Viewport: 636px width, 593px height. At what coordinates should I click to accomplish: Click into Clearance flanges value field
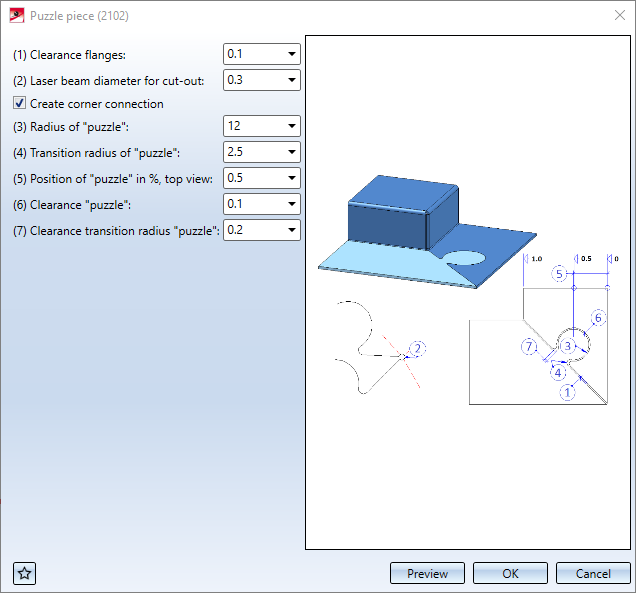252,54
